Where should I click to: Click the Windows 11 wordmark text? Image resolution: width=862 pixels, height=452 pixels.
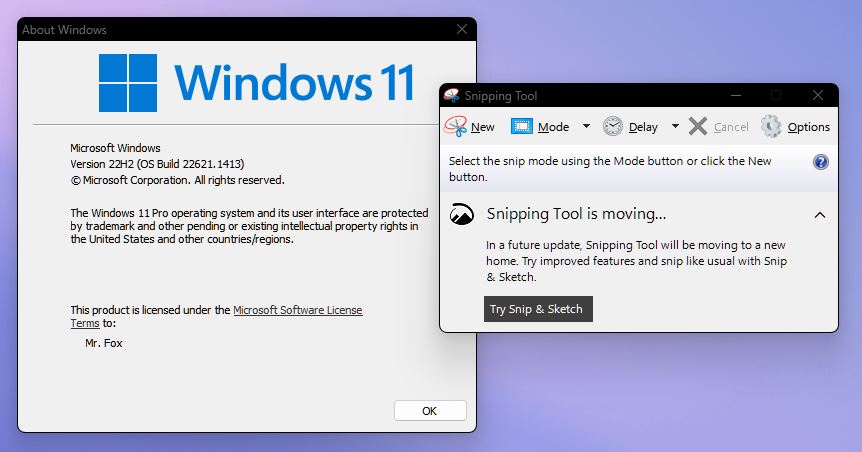(294, 82)
